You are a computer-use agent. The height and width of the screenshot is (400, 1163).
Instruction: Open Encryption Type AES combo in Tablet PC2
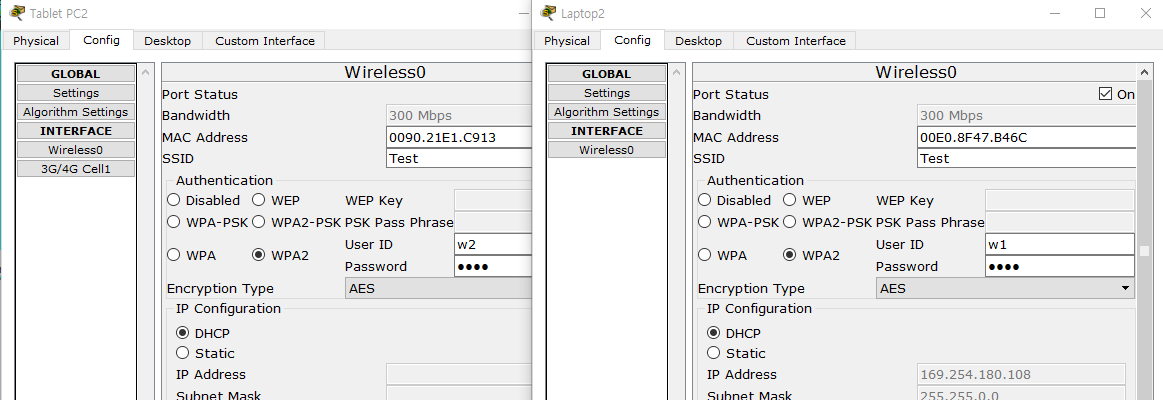point(439,289)
